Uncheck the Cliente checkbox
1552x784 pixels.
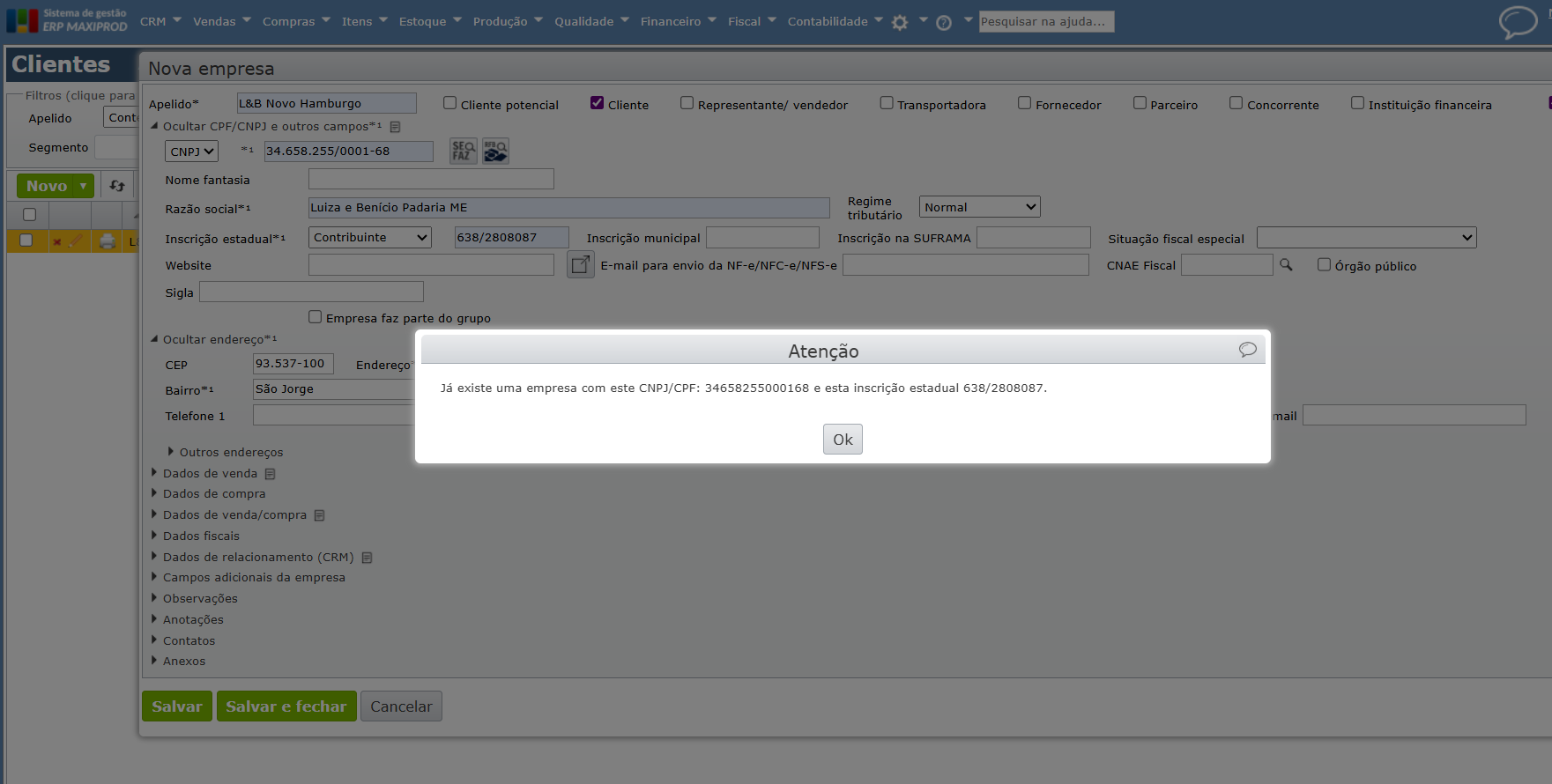(x=598, y=103)
